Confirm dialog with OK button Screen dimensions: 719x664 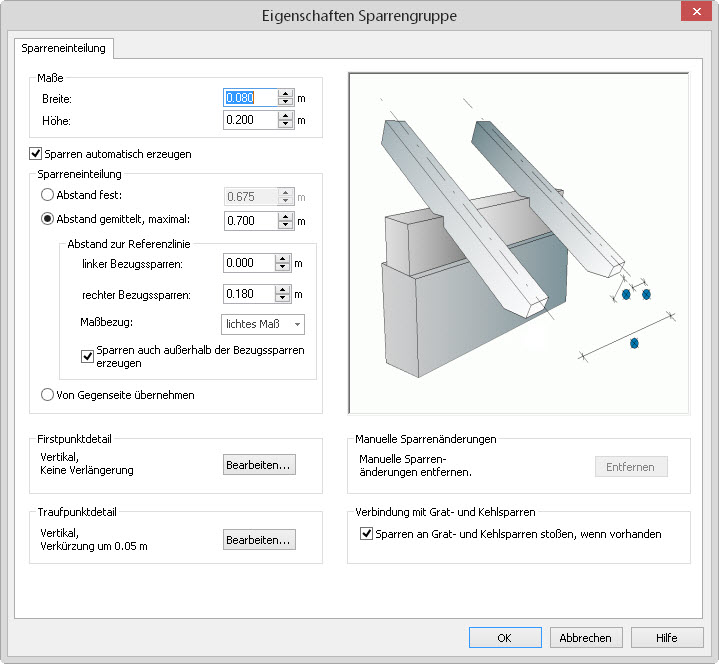pos(505,637)
